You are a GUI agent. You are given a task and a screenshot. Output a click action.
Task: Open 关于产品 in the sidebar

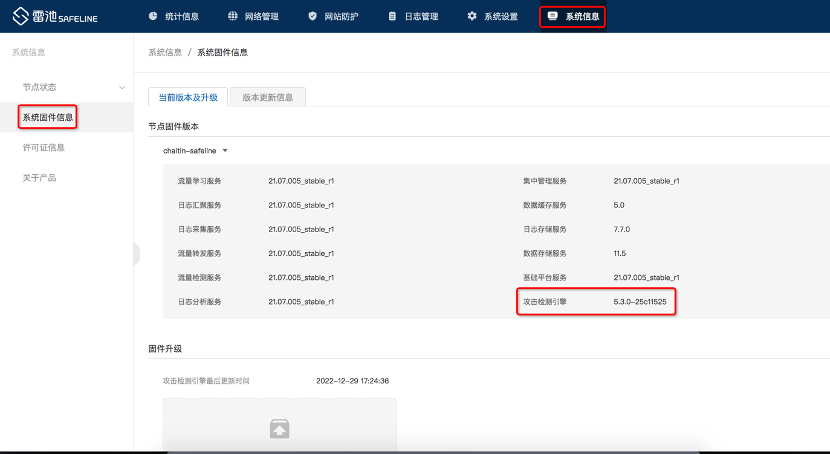[39, 178]
